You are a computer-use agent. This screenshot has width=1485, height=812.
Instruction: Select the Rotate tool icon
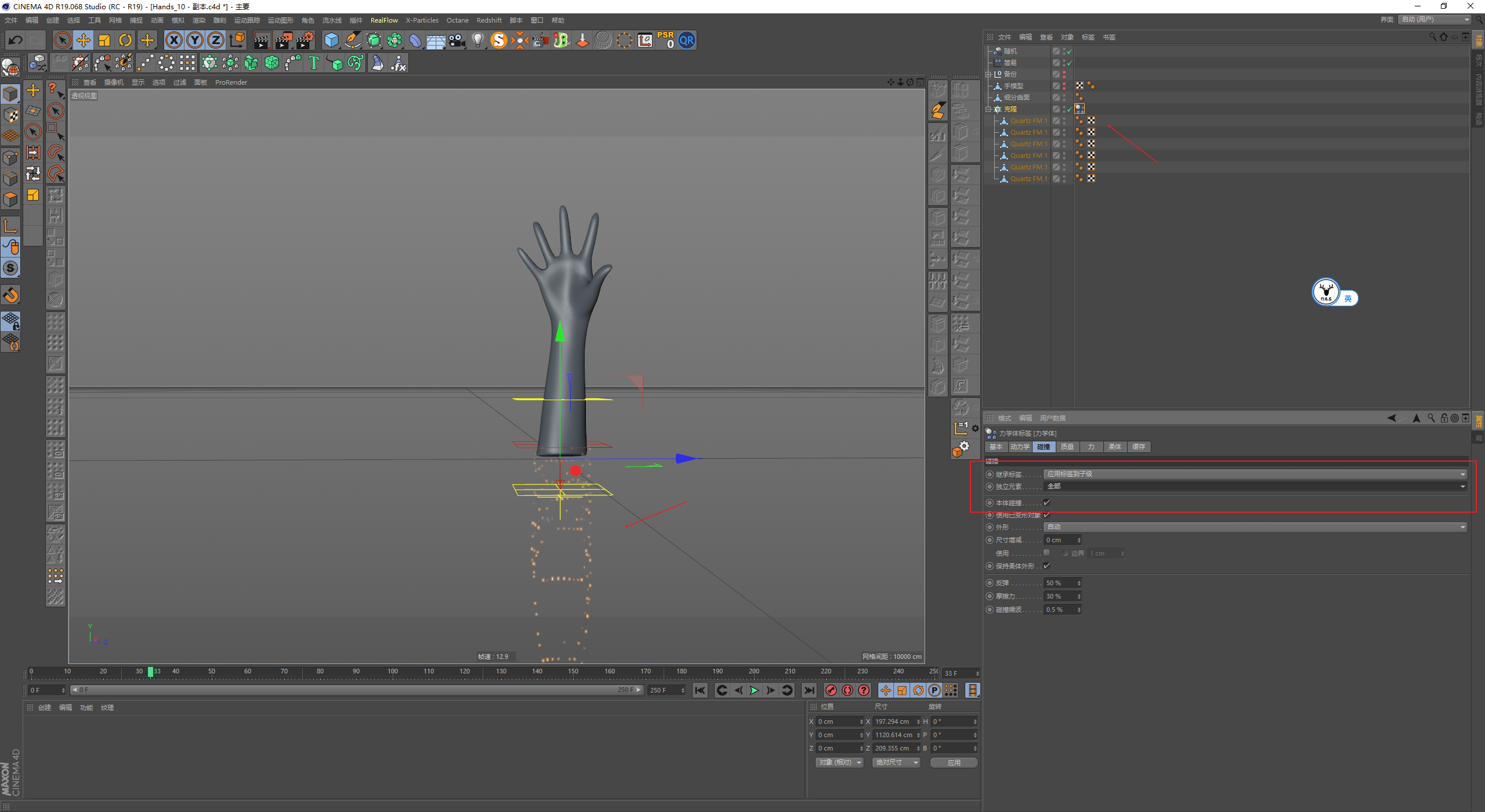click(x=125, y=40)
